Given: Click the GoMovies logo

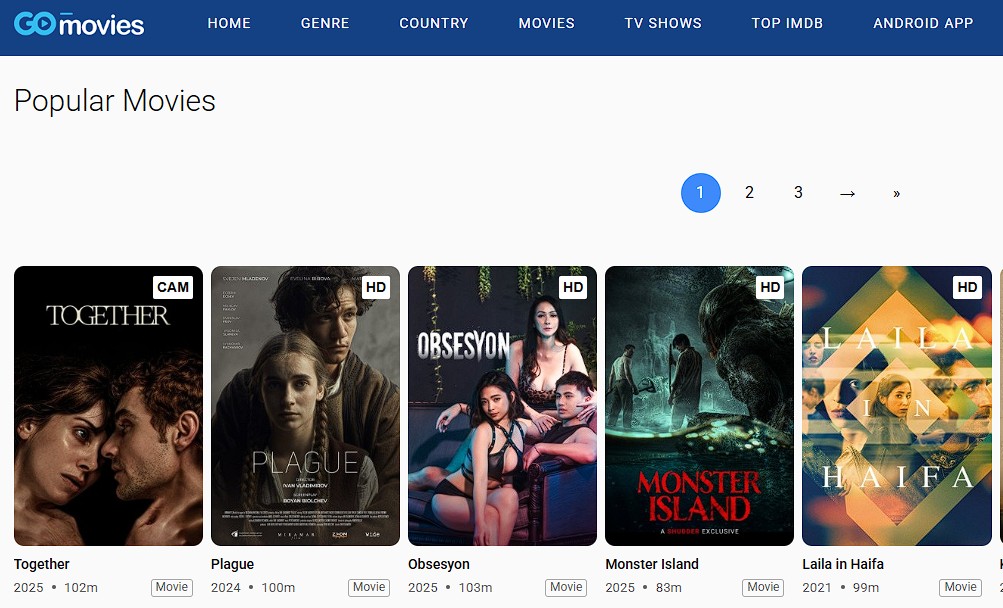Looking at the screenshot, I should click(x=79, y=24).
